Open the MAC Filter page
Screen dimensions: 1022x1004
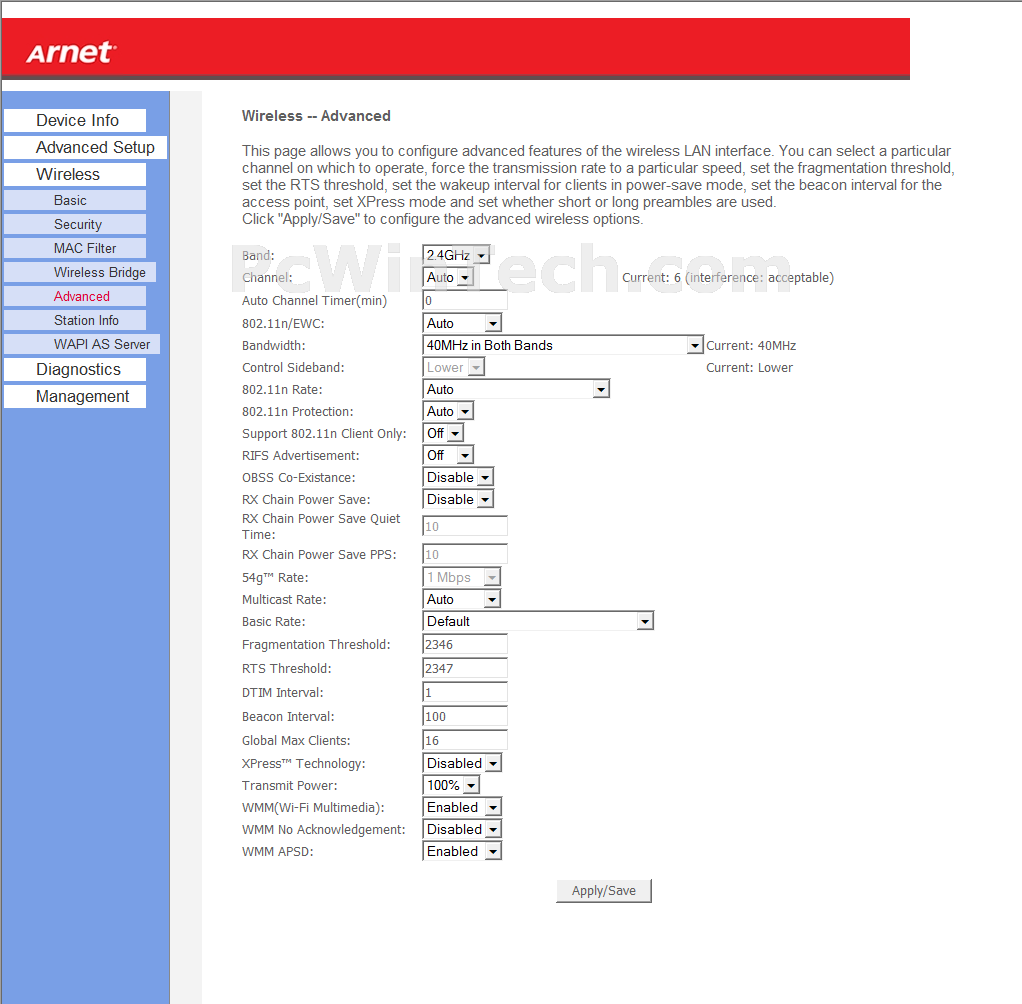click(75, 248)
